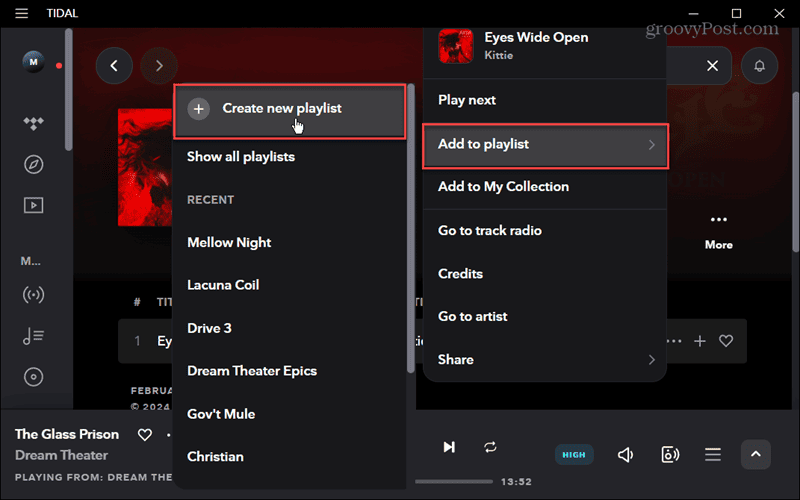Open the hamburger menu next to TIDAL
The image size is (800, 500).
21,13
